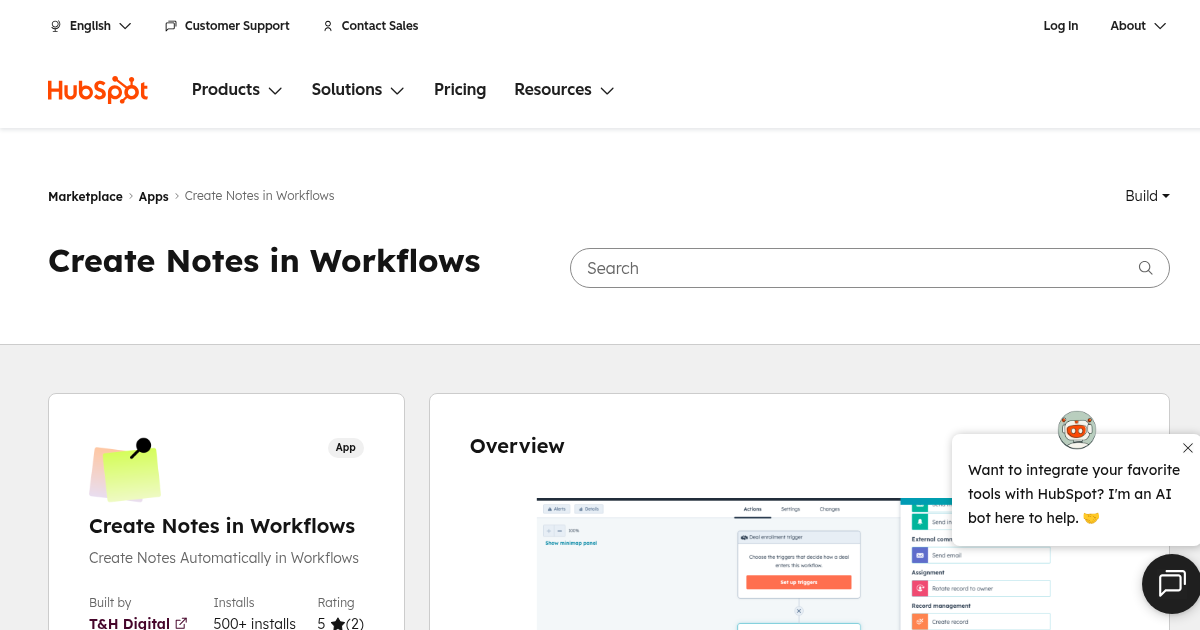Go to Marketplace breadcrumb
The width and height of the screenshot is (1200, 630).
pyautogui.click(x=85, y=196)
